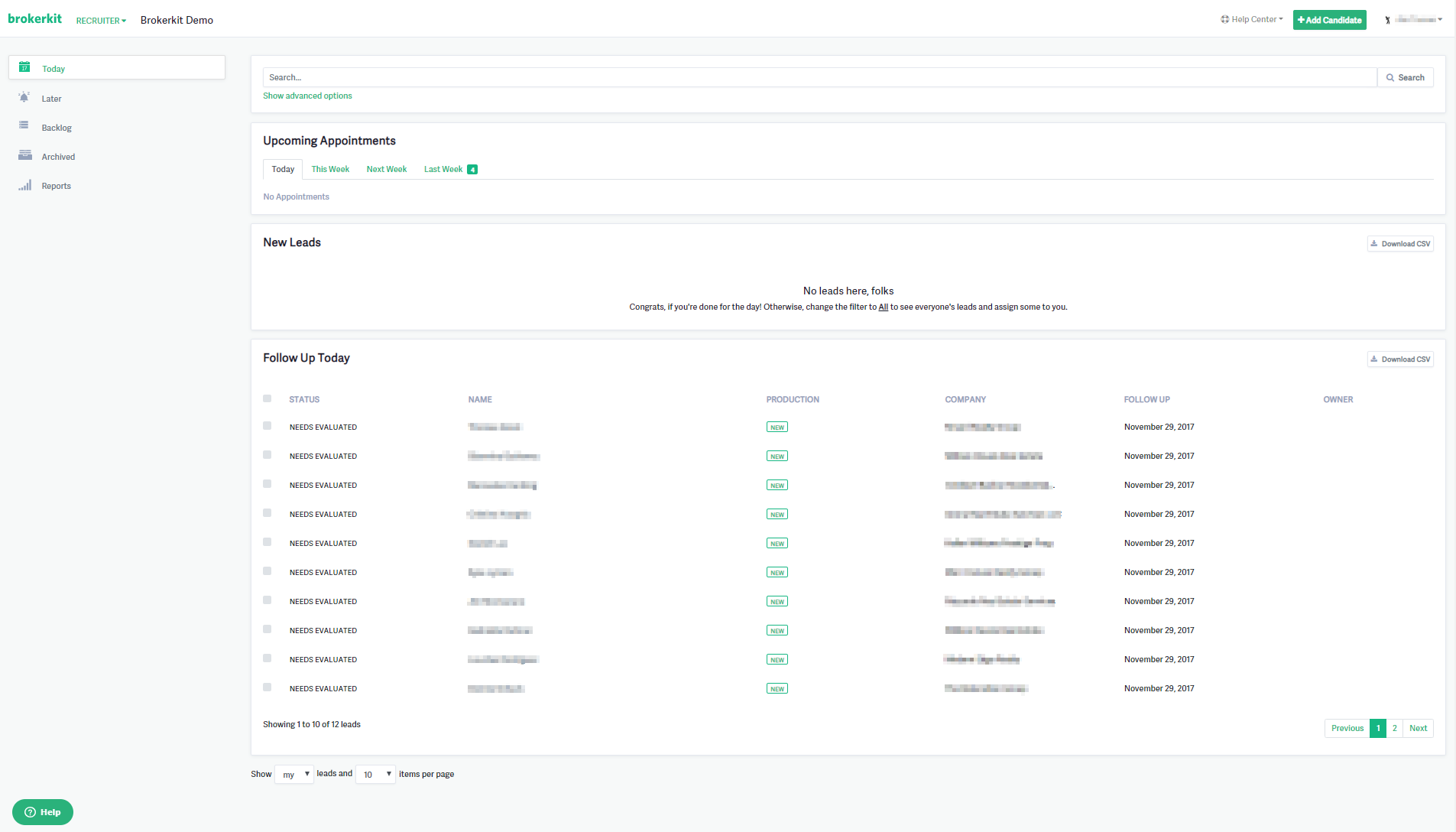The height and width of the screenshot is (832, 1456).
Task: Click the Archived box icon
Action: (25, 155)
